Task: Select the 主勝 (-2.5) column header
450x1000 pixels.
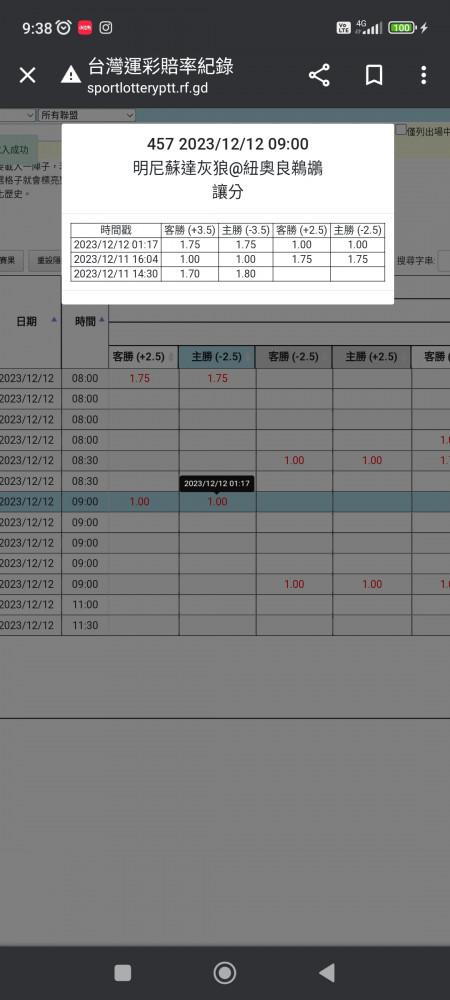Action: pyautogui.click(x=217, y=357)
